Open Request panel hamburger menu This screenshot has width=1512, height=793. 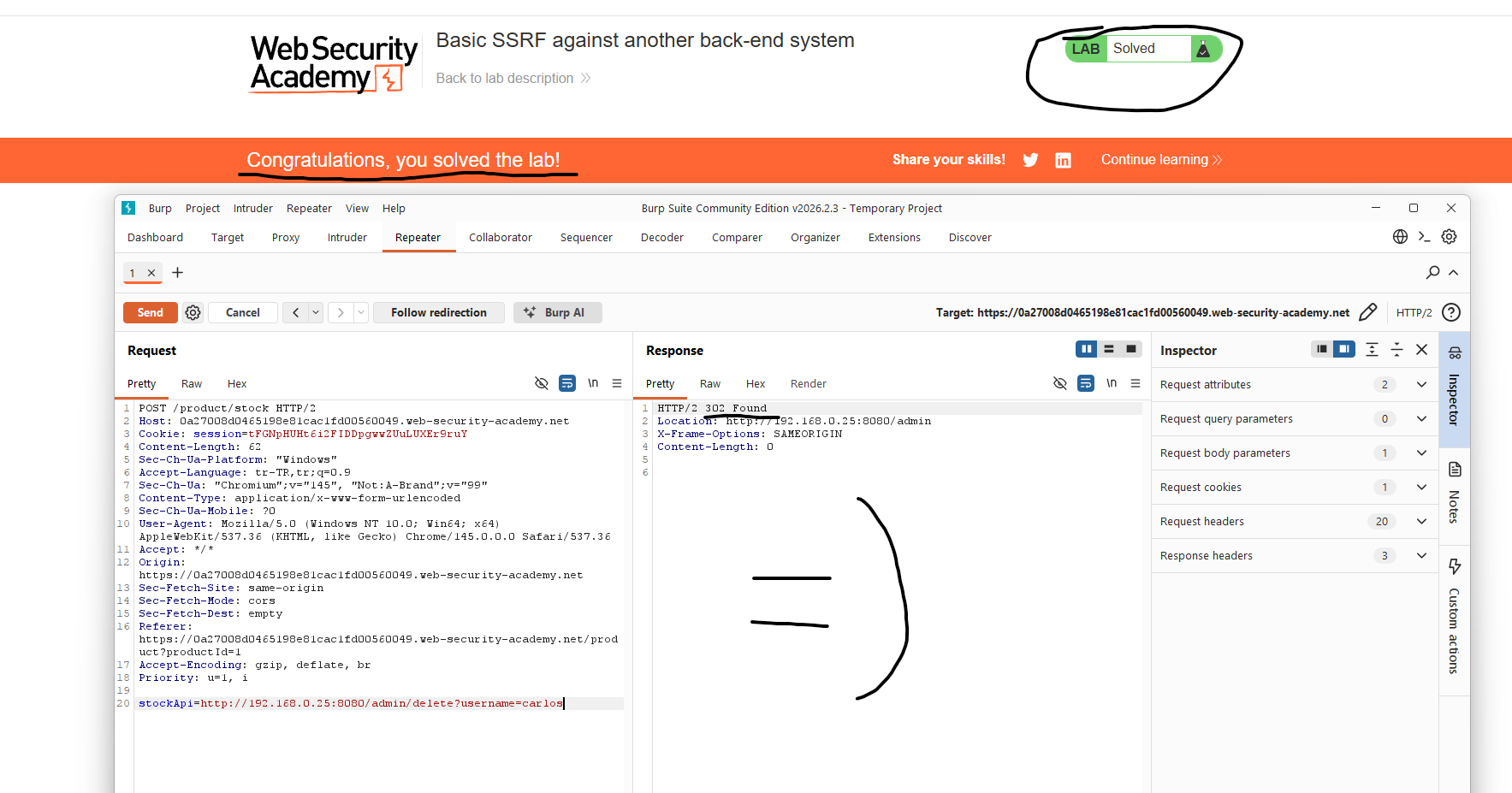pos(617,383)
